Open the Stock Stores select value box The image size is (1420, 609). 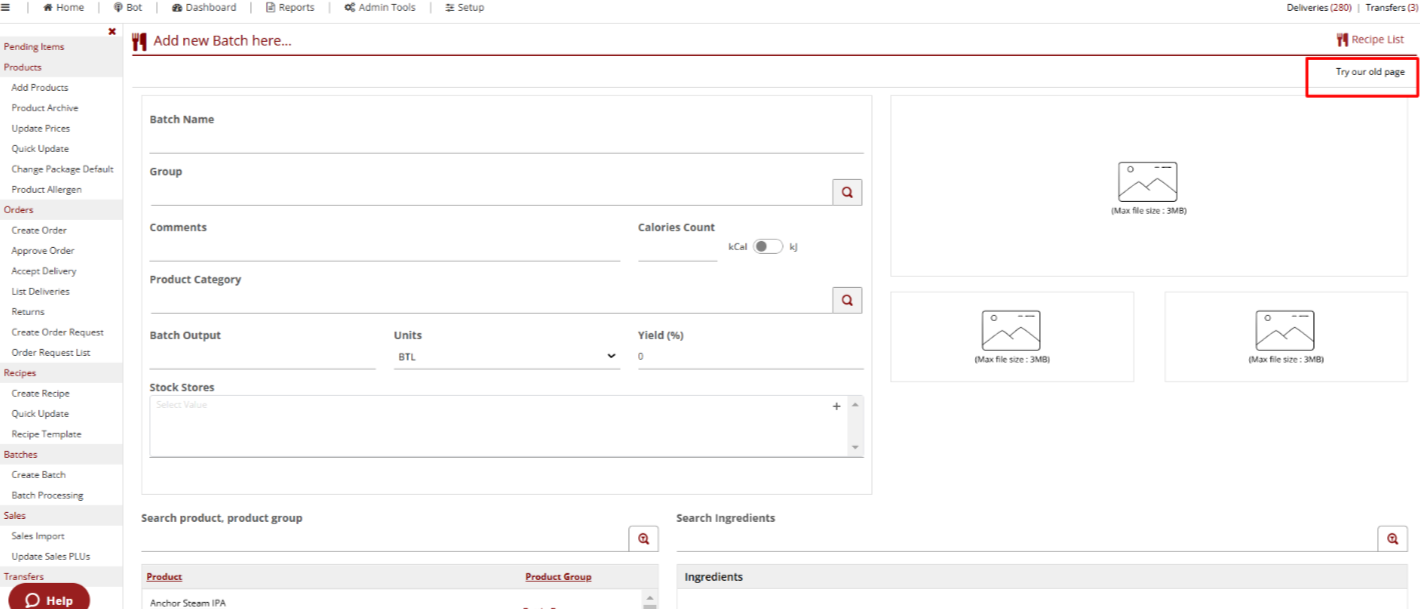(490, 425)
